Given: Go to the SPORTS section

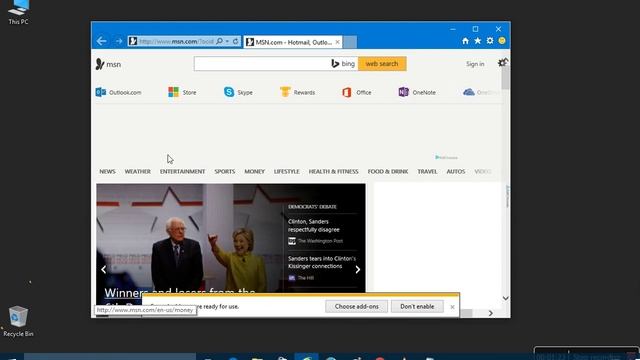Looking at the screenshot, I should [x=224, y=171].
